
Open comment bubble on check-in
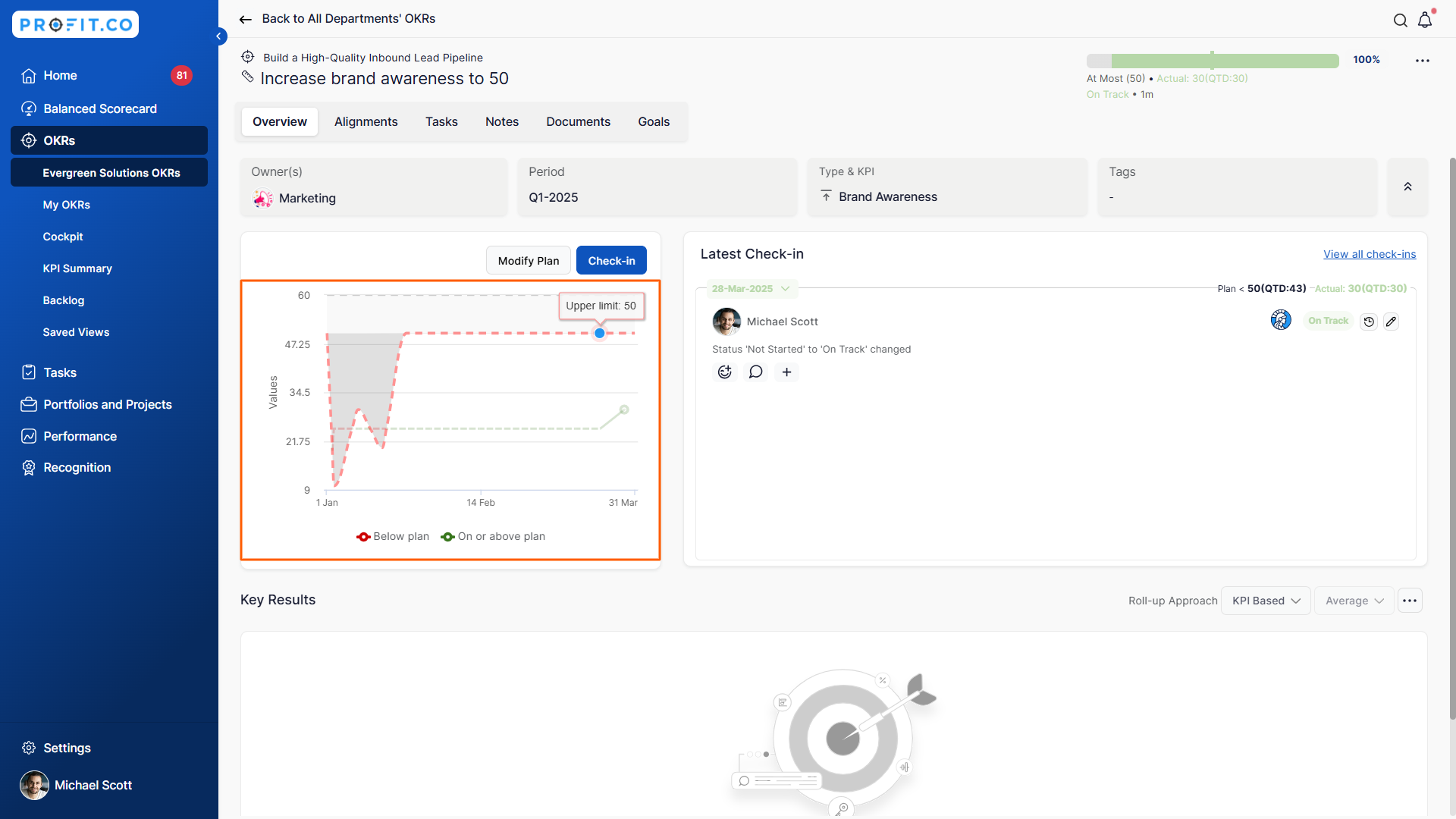(755, 372)
